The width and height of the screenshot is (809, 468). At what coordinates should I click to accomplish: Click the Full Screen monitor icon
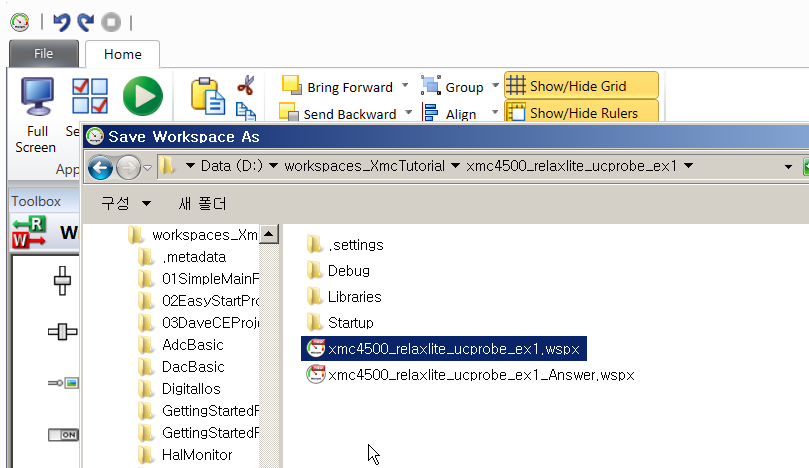tap(37, 96)
